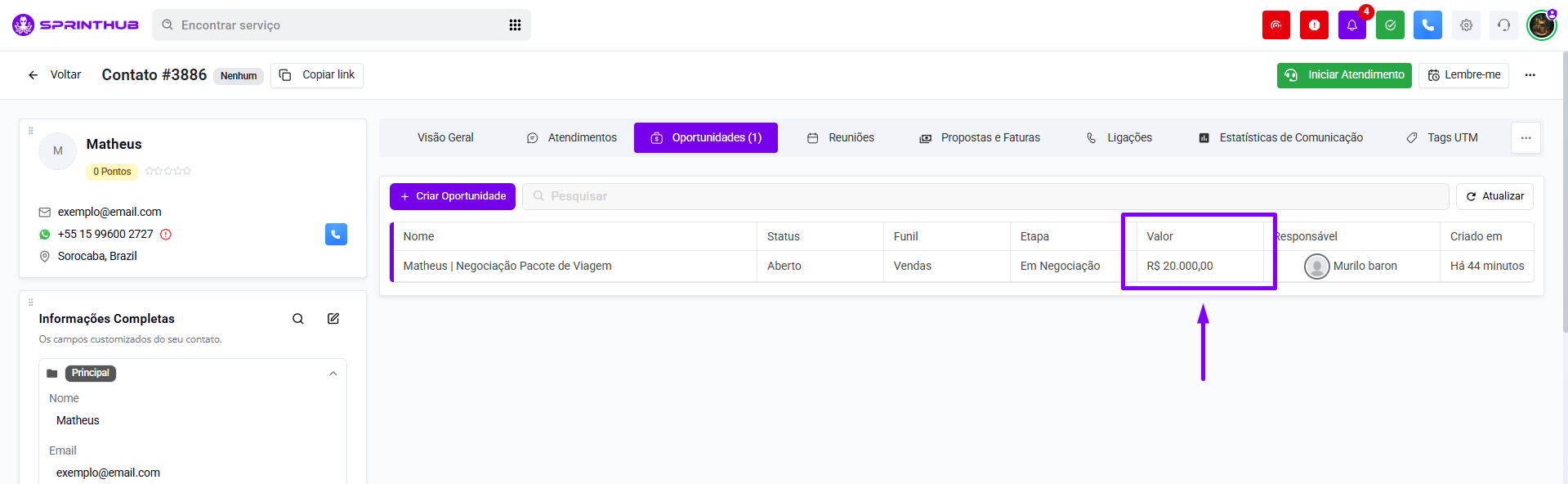Click the green checkmark icon in header

1390,25
